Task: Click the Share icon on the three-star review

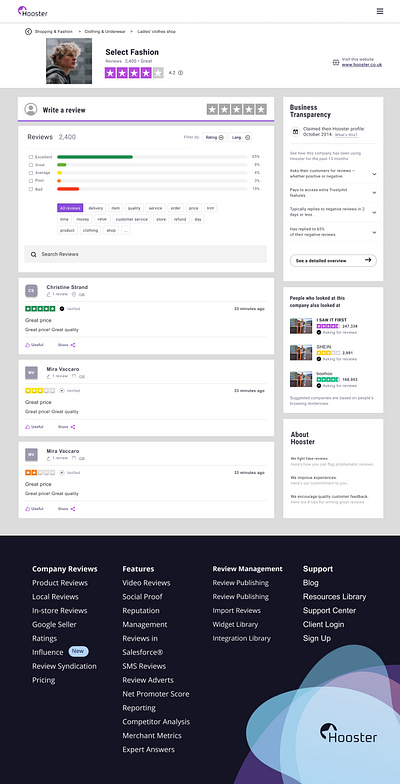Action: tap(73, 426)
